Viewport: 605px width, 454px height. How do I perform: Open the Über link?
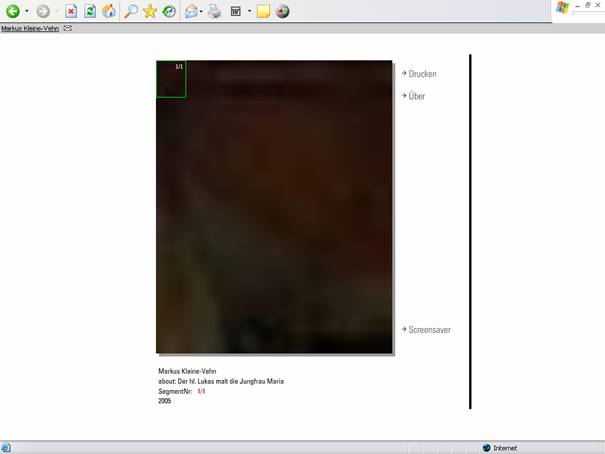[417, 96]
